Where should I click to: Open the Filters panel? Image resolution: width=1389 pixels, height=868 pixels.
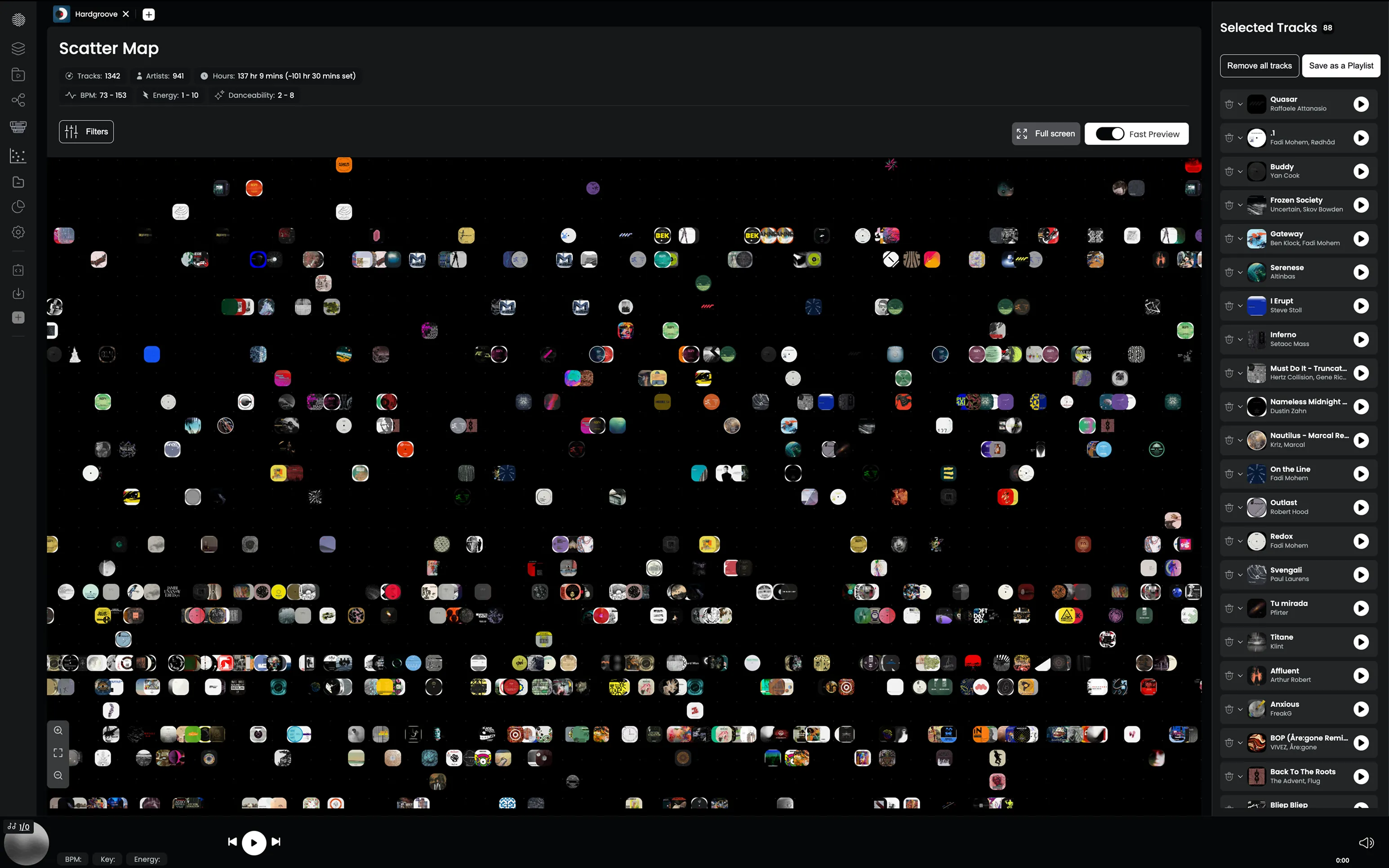pos(86,132)
